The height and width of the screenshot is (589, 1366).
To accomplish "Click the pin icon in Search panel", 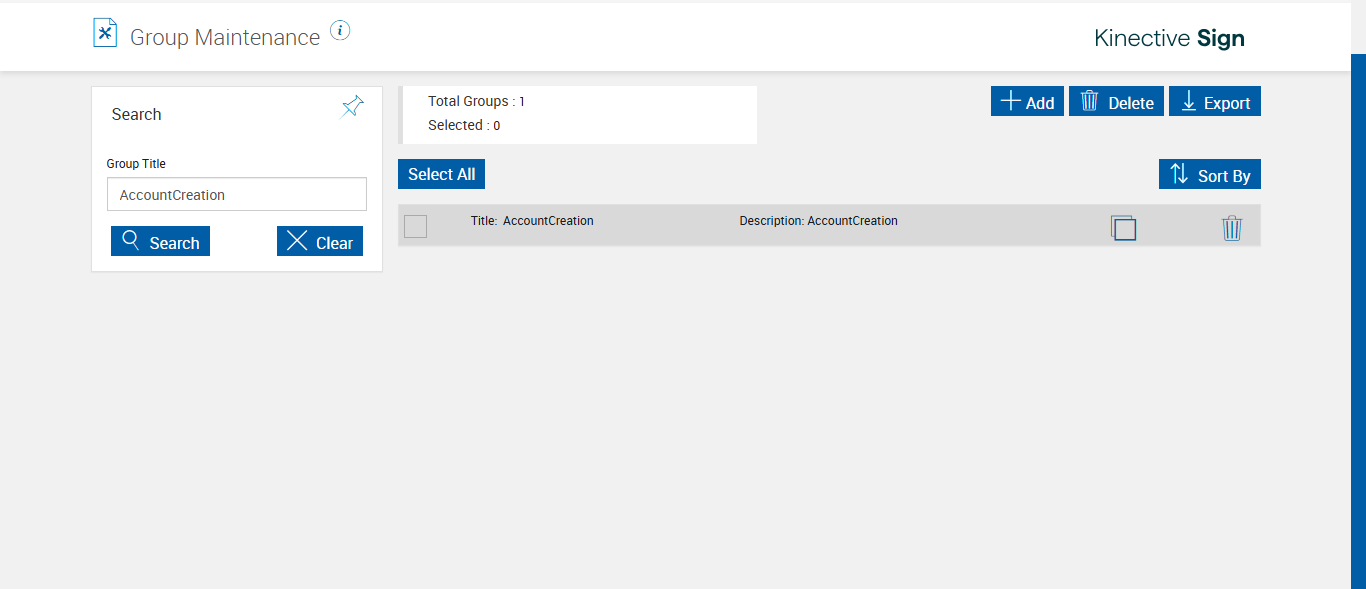I will tap(353, 106).
